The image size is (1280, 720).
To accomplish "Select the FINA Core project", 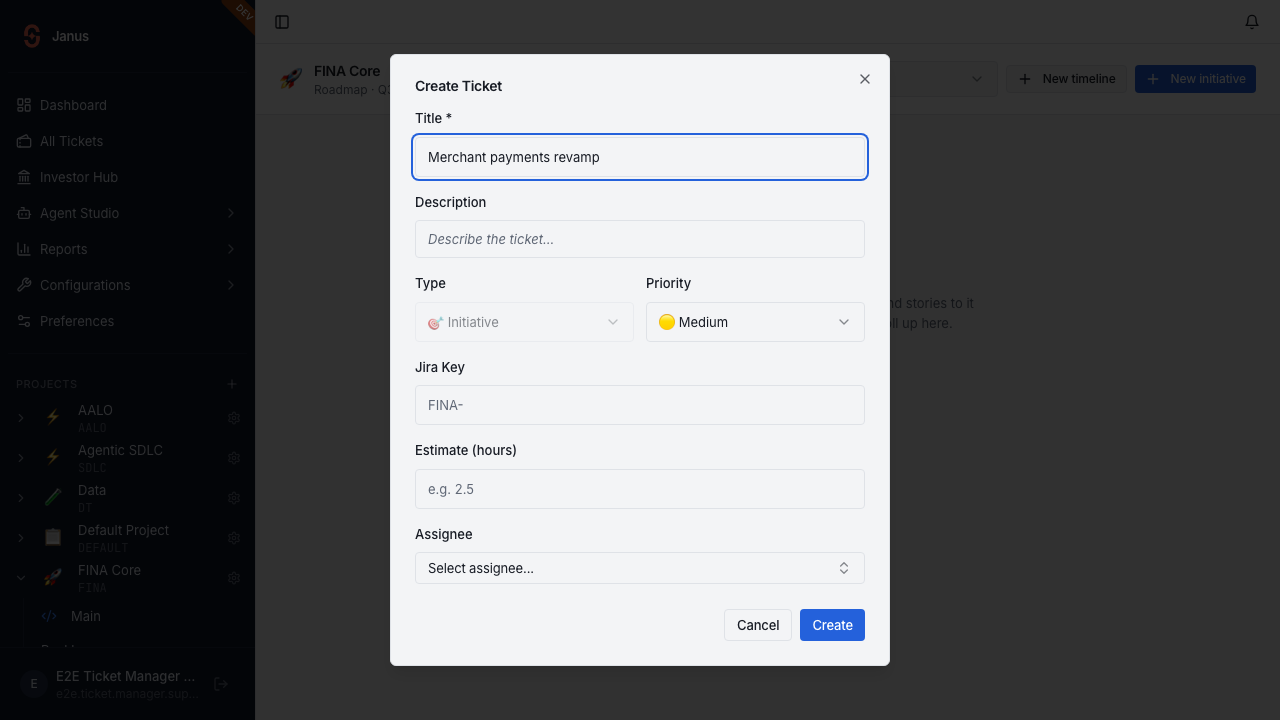I will (109, 570).
